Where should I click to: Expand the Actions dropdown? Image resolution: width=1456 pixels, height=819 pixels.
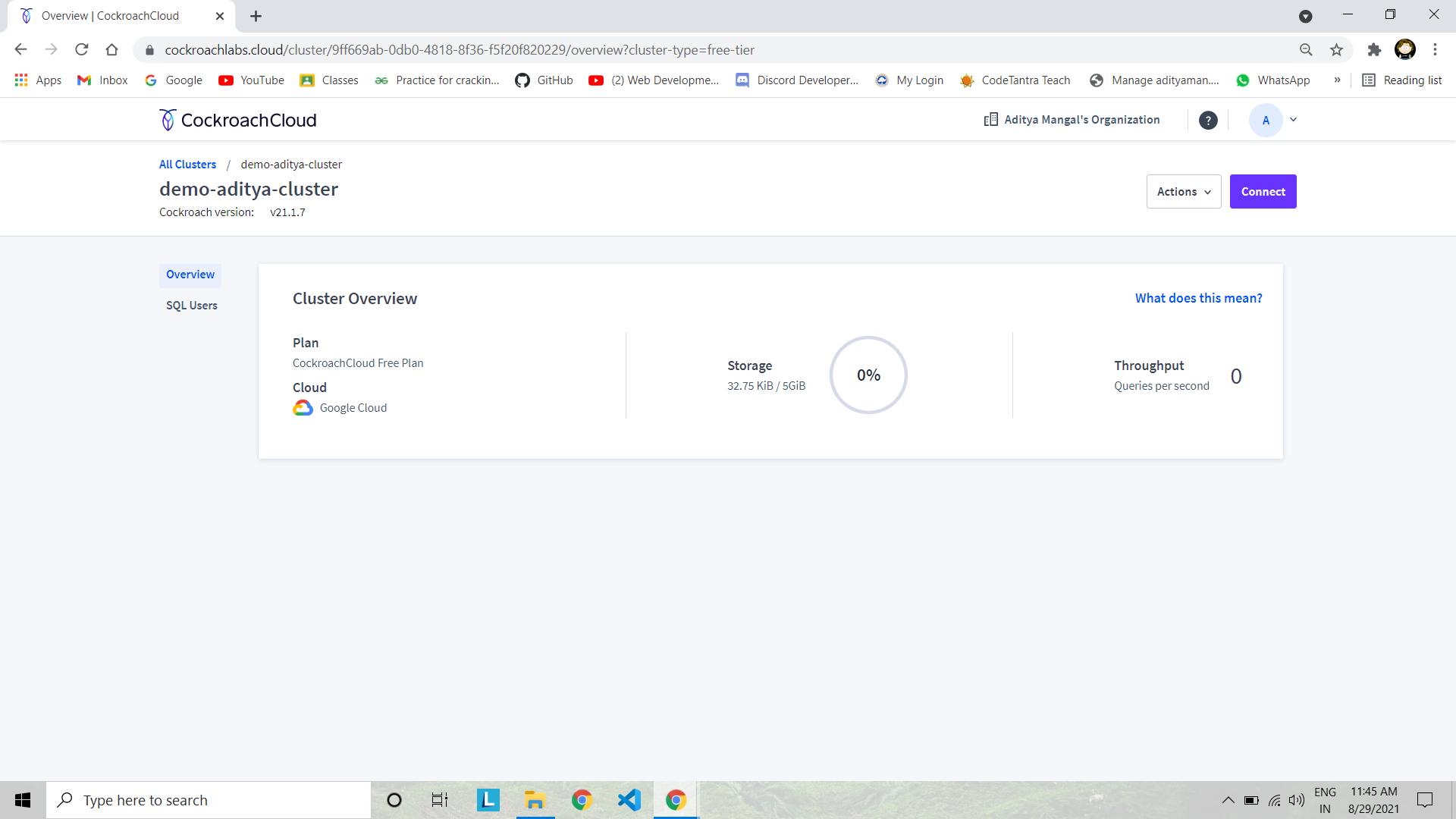[1183, 192]
